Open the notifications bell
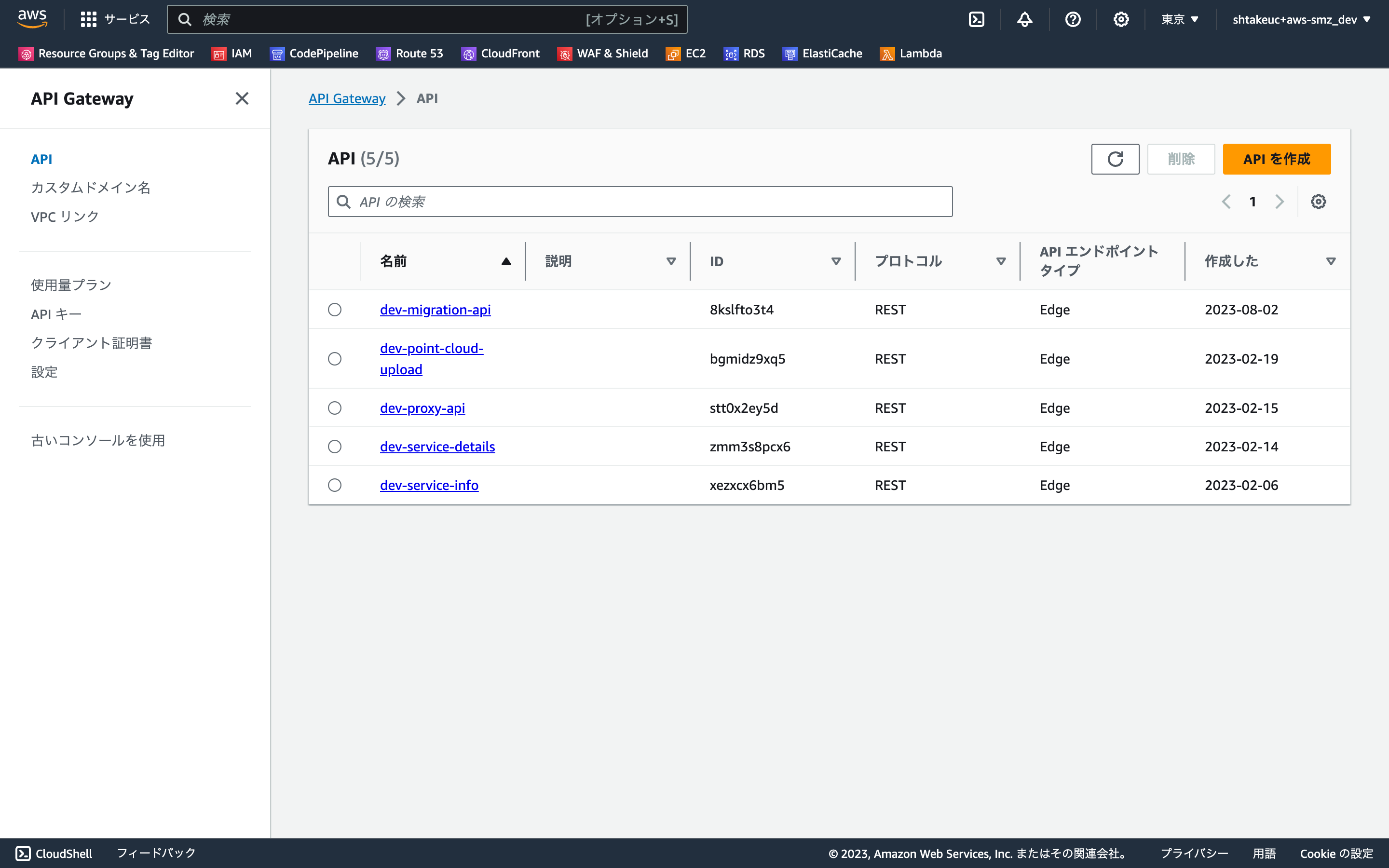The height and width of the screenshot is (868, 1389). coord(1025,19)
